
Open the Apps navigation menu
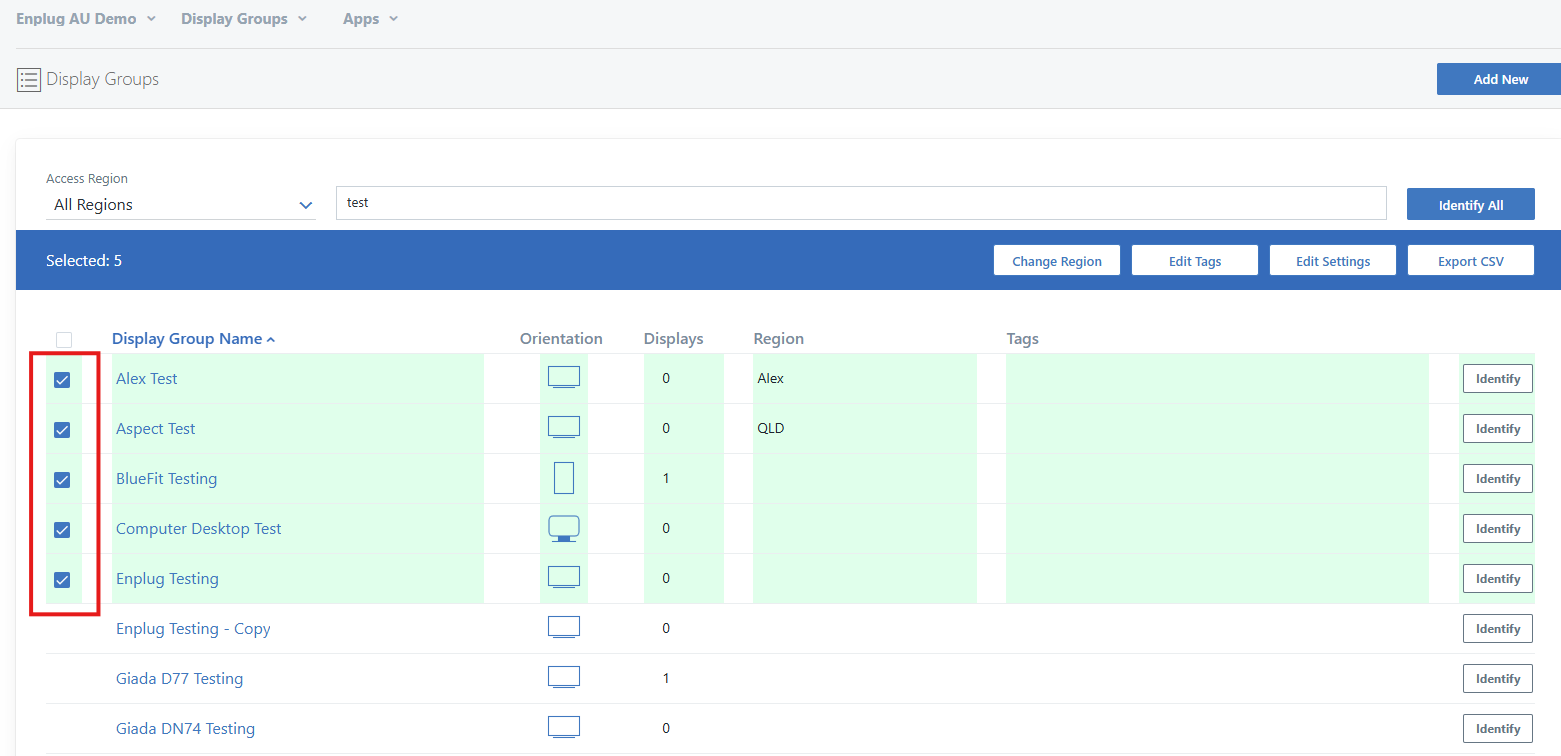click(x=370, y=19)
